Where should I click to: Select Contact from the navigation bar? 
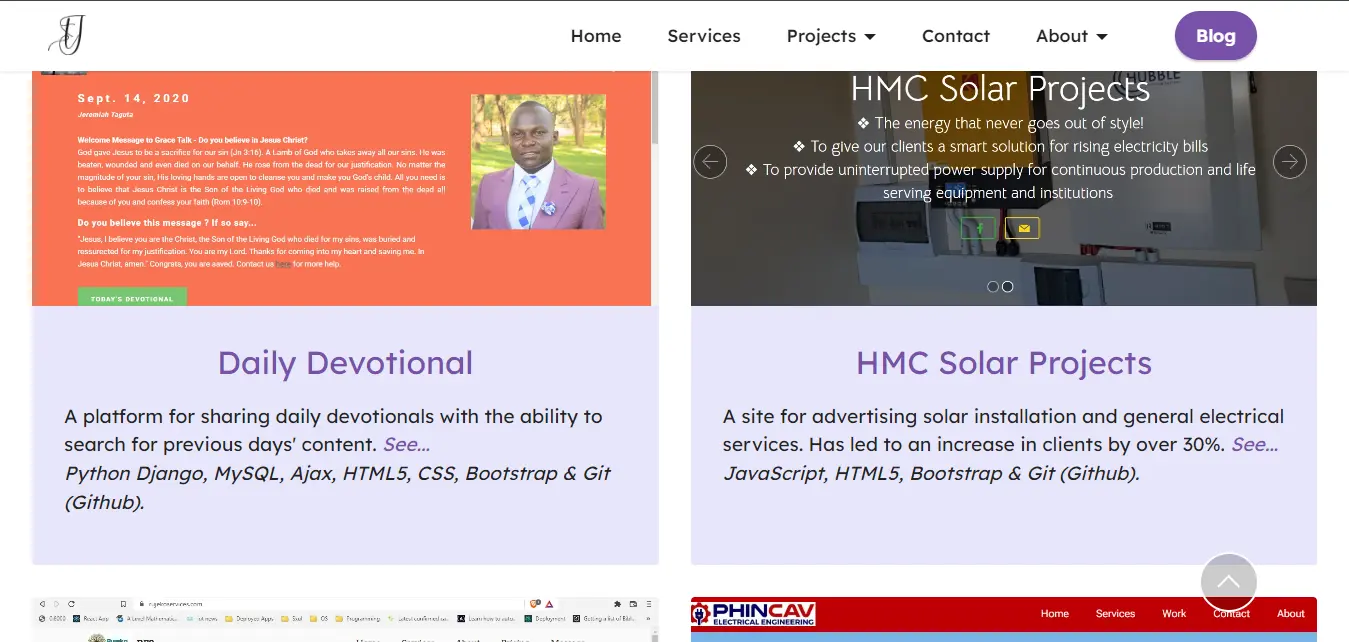click(x=955, y=35)
